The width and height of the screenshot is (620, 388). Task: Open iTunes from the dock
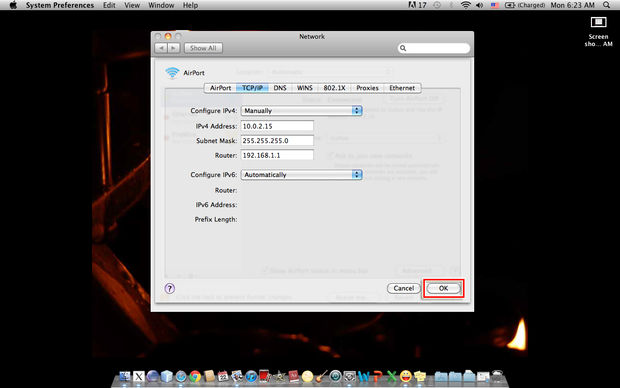click(x=251, y=376)
